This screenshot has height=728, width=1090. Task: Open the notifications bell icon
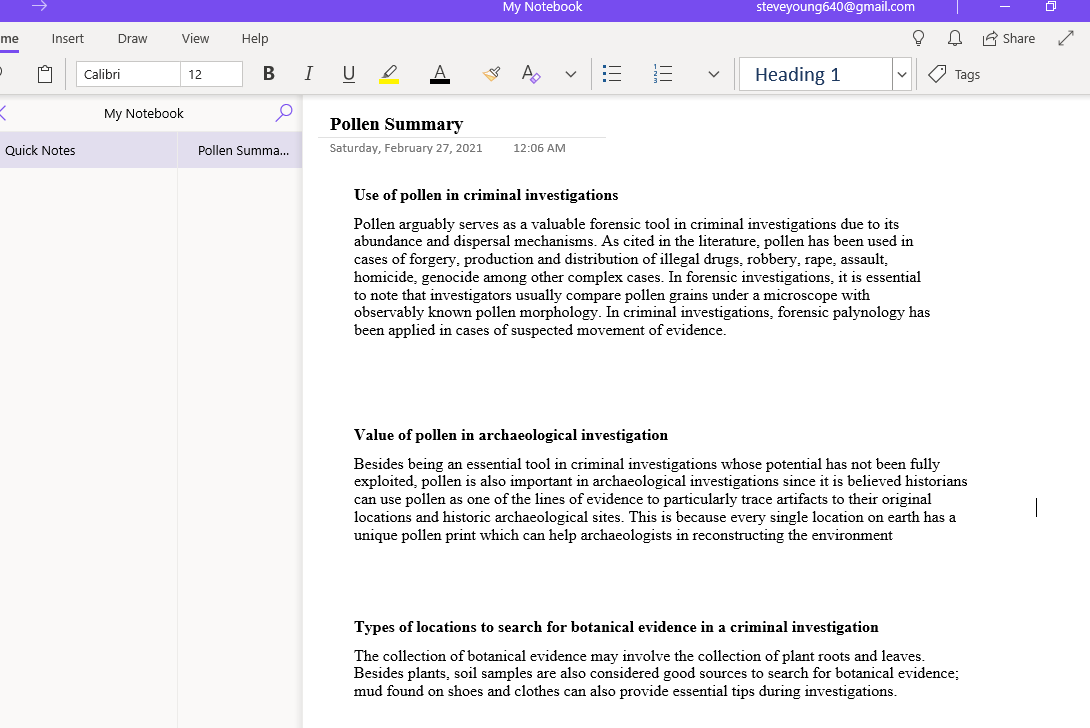(954, 38)
